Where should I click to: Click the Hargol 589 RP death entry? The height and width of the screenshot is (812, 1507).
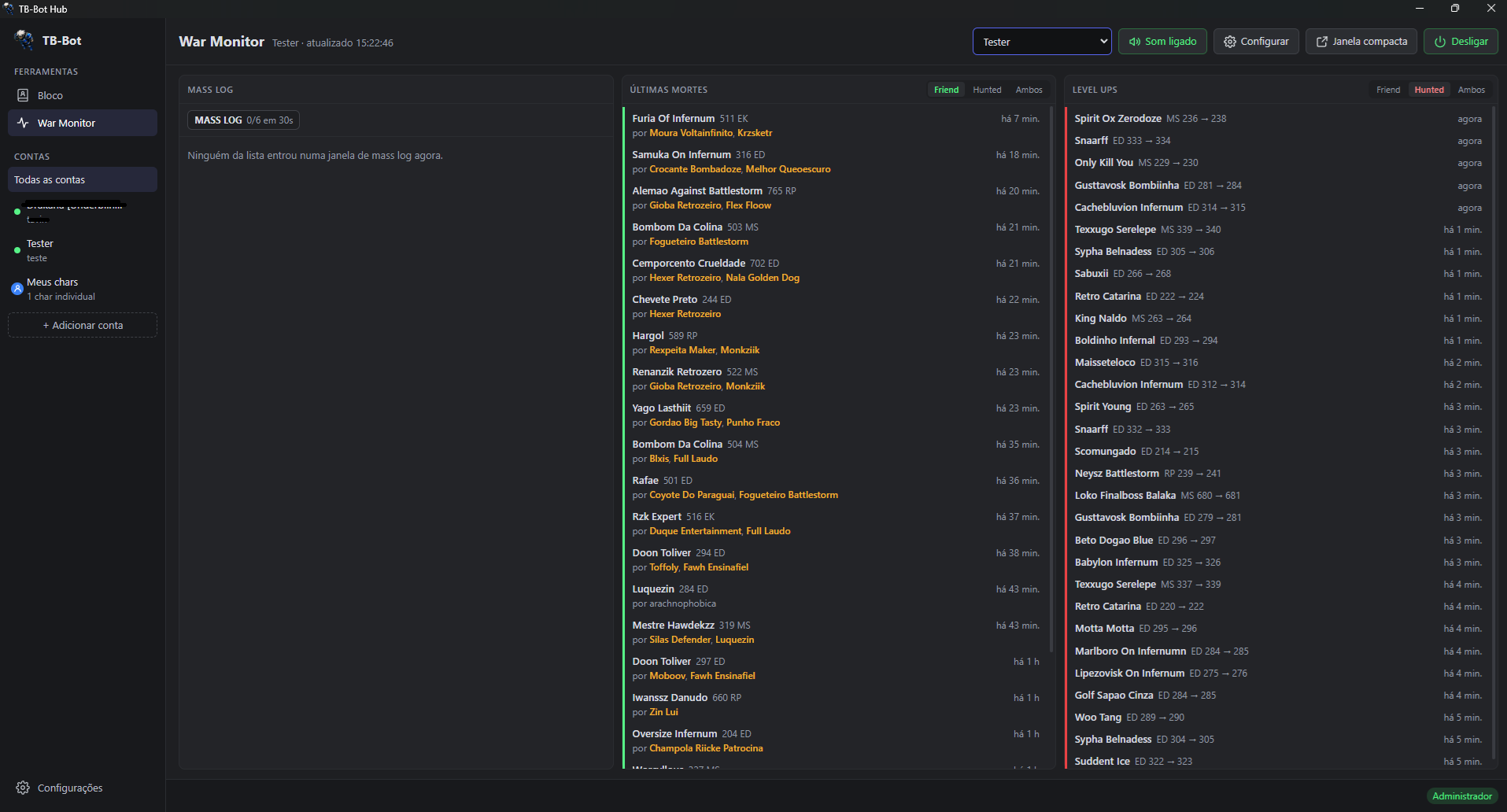[836, 343]
